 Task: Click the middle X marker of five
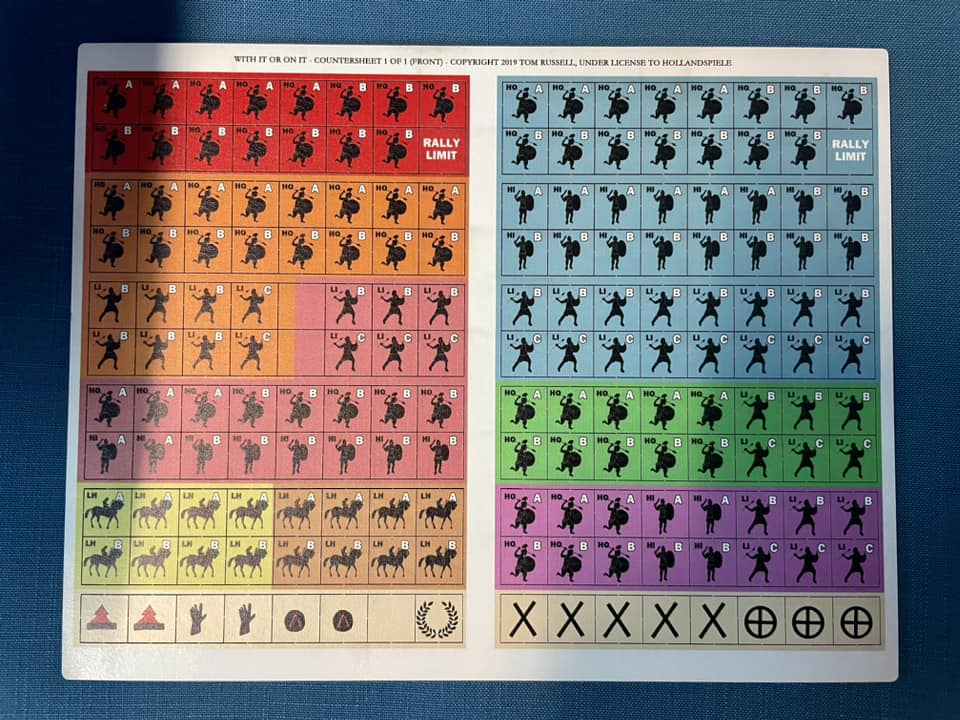click(618, 620)
